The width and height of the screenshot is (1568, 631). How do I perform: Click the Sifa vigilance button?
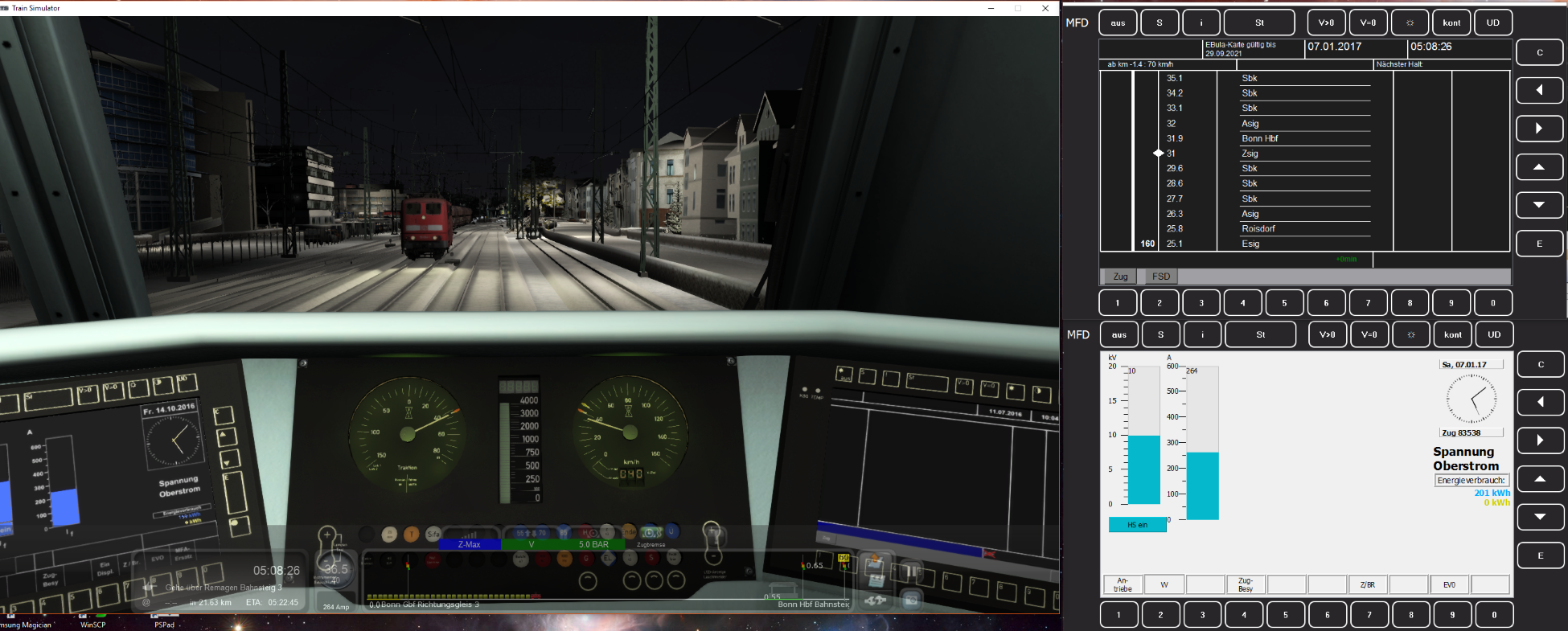(x=433, y=534)
